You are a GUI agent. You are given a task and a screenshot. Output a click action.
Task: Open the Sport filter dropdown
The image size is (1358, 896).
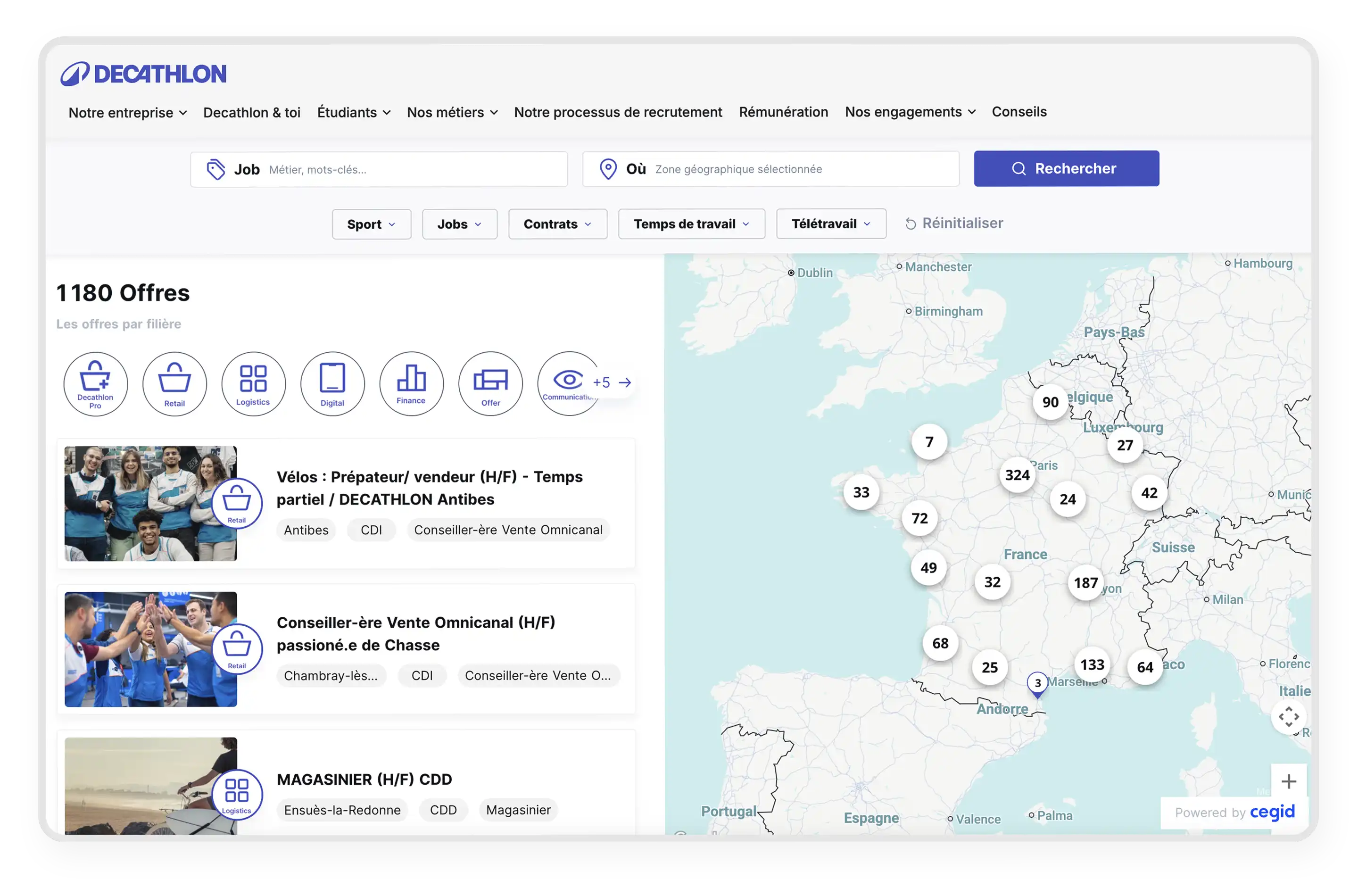(x=372, y=224)
